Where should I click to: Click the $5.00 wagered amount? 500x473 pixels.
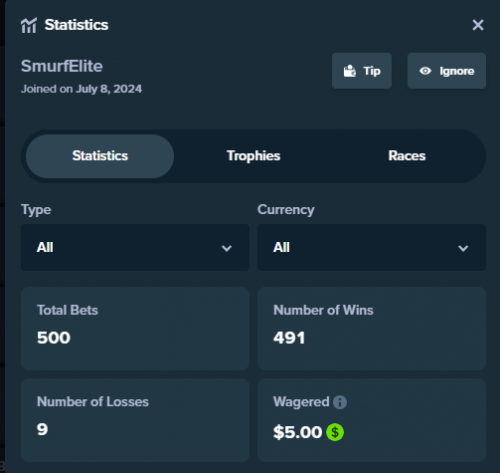pyautogui.click(x=297, y=432)
